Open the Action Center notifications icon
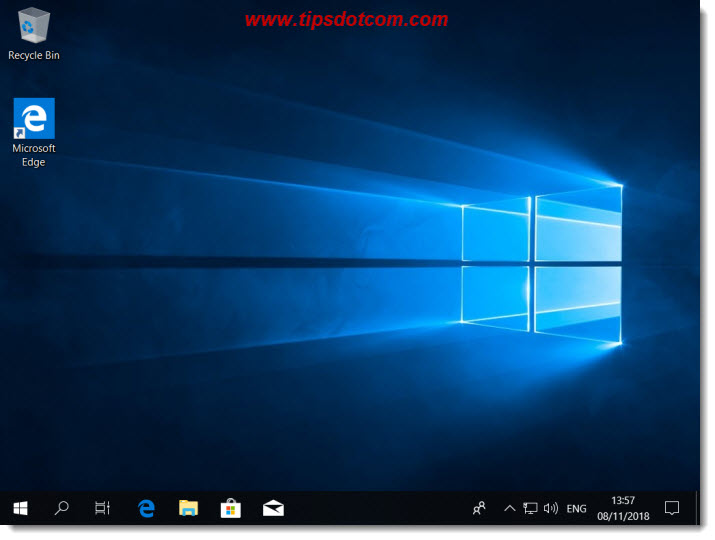 pyautogui.click(x=672, y=508)
